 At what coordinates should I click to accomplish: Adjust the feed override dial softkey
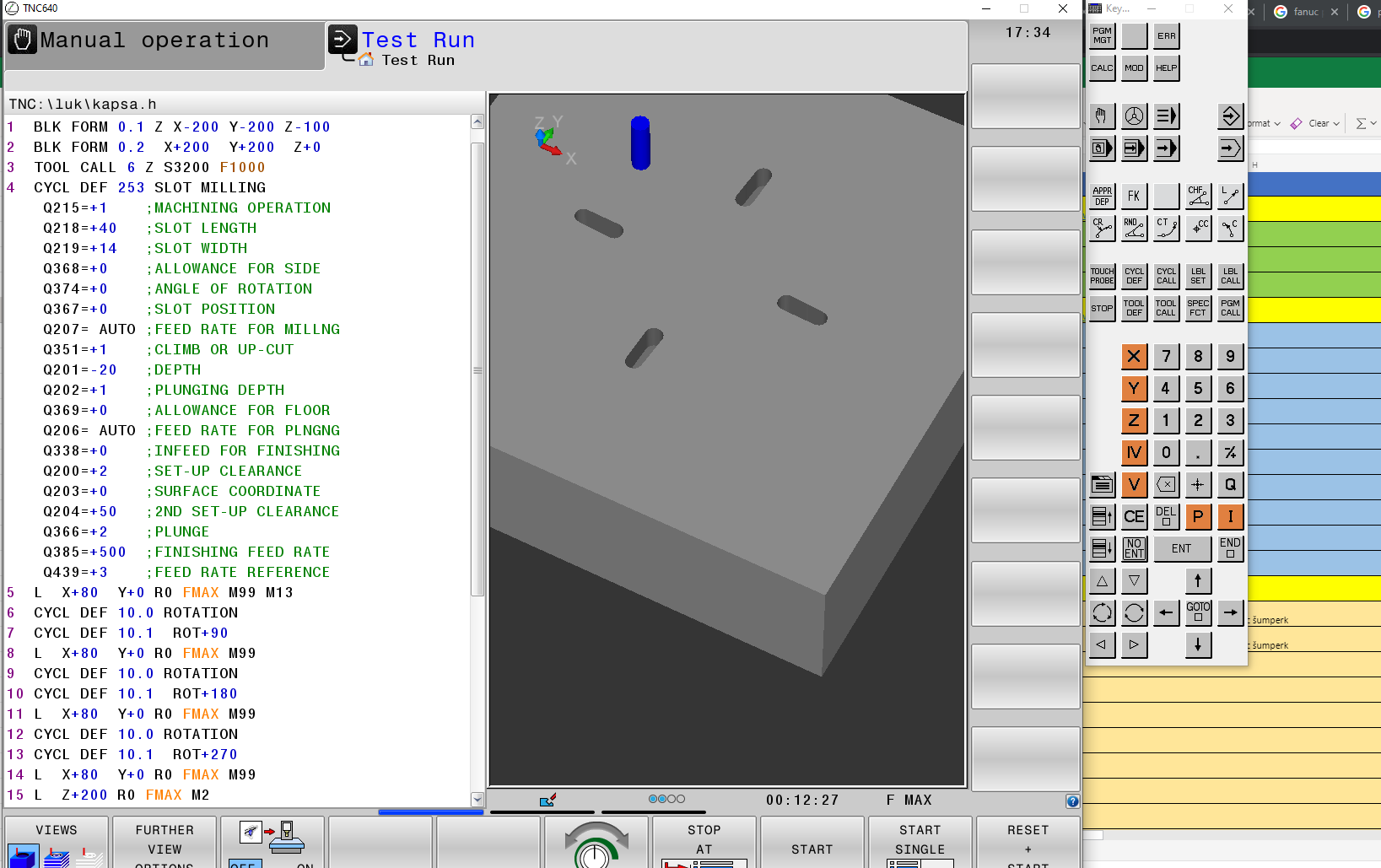click(596, 842)
